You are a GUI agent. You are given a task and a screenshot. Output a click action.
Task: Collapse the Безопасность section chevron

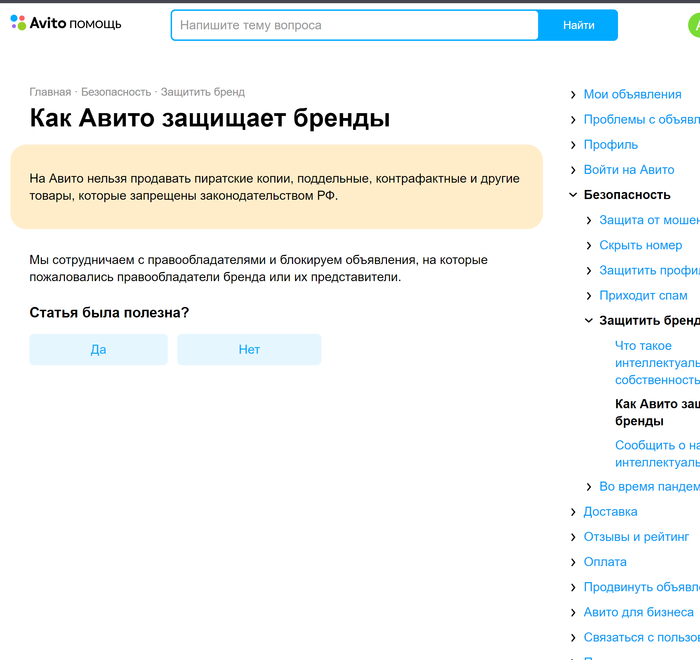click(573, 195)
